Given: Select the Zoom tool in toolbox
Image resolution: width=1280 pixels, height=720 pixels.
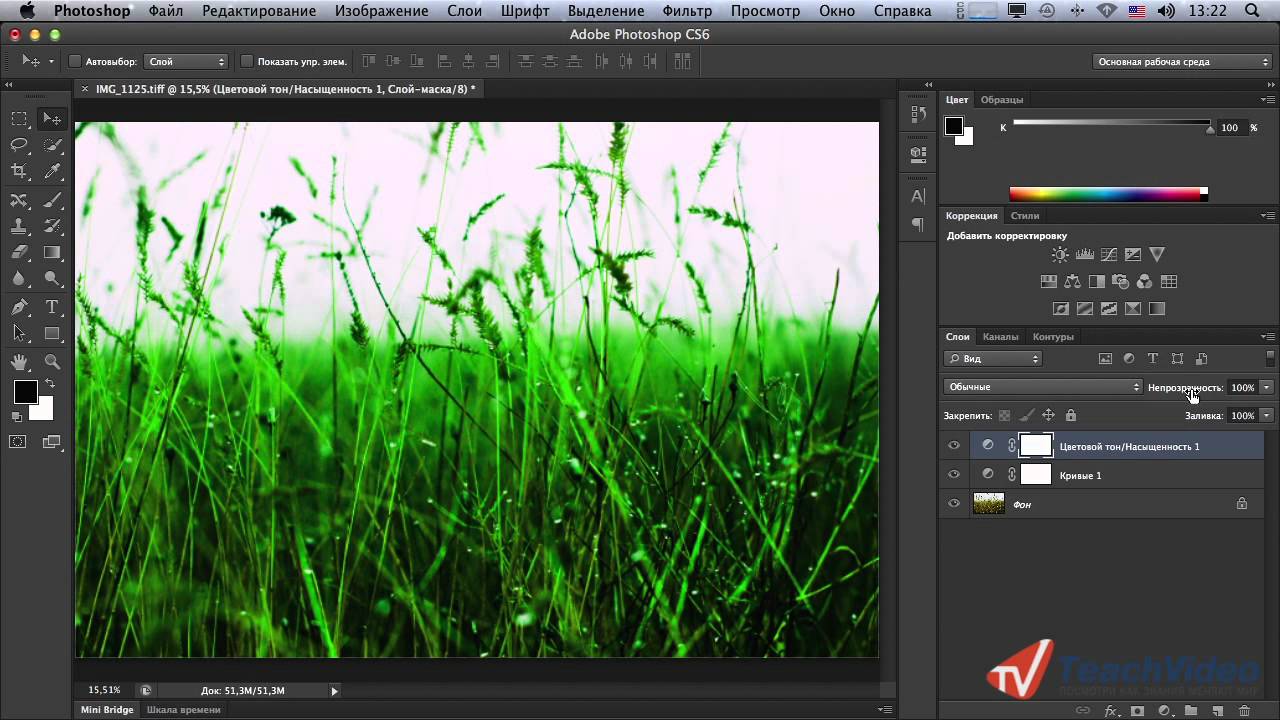Looking at the screenshot, I should [x=52, y=362].
